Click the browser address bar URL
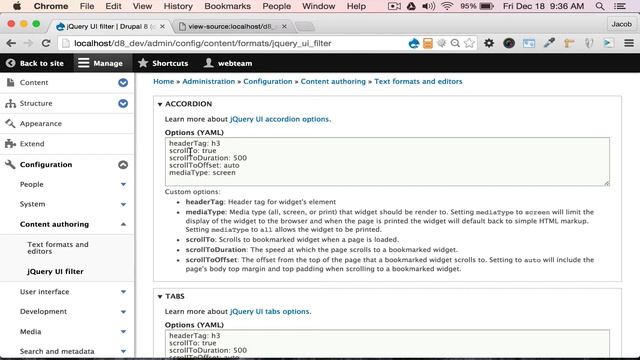 [x=202, y=43]
